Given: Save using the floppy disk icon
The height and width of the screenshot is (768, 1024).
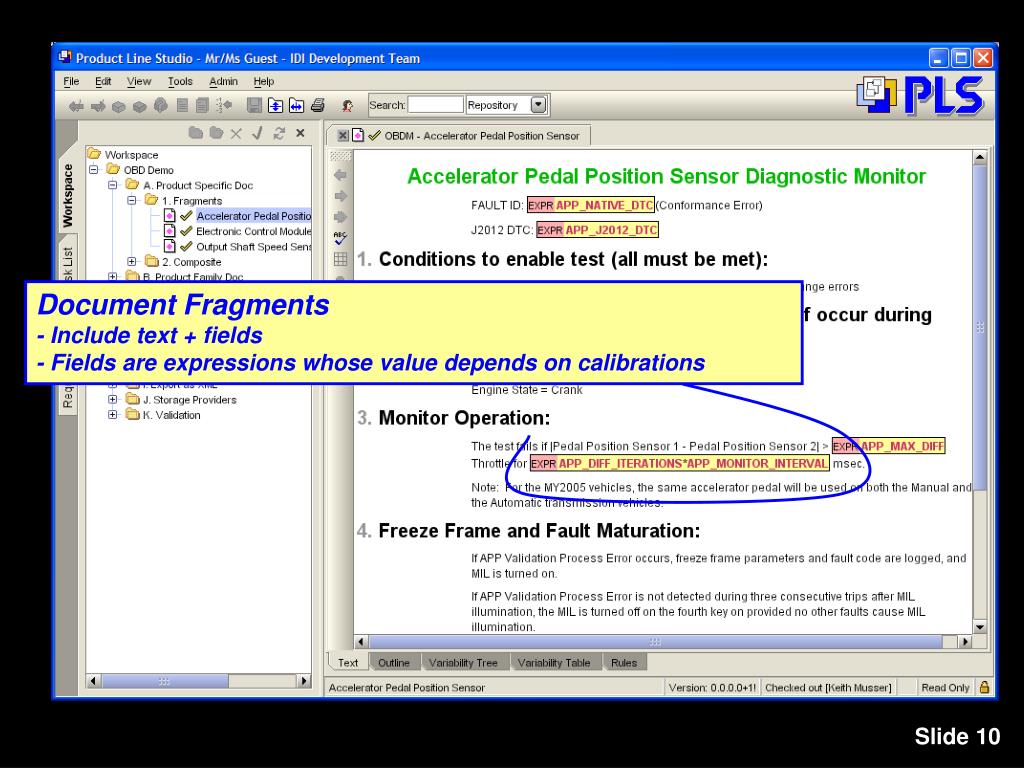Looking at the screenshot, I should pyautogui.click(x=255, y=105).
